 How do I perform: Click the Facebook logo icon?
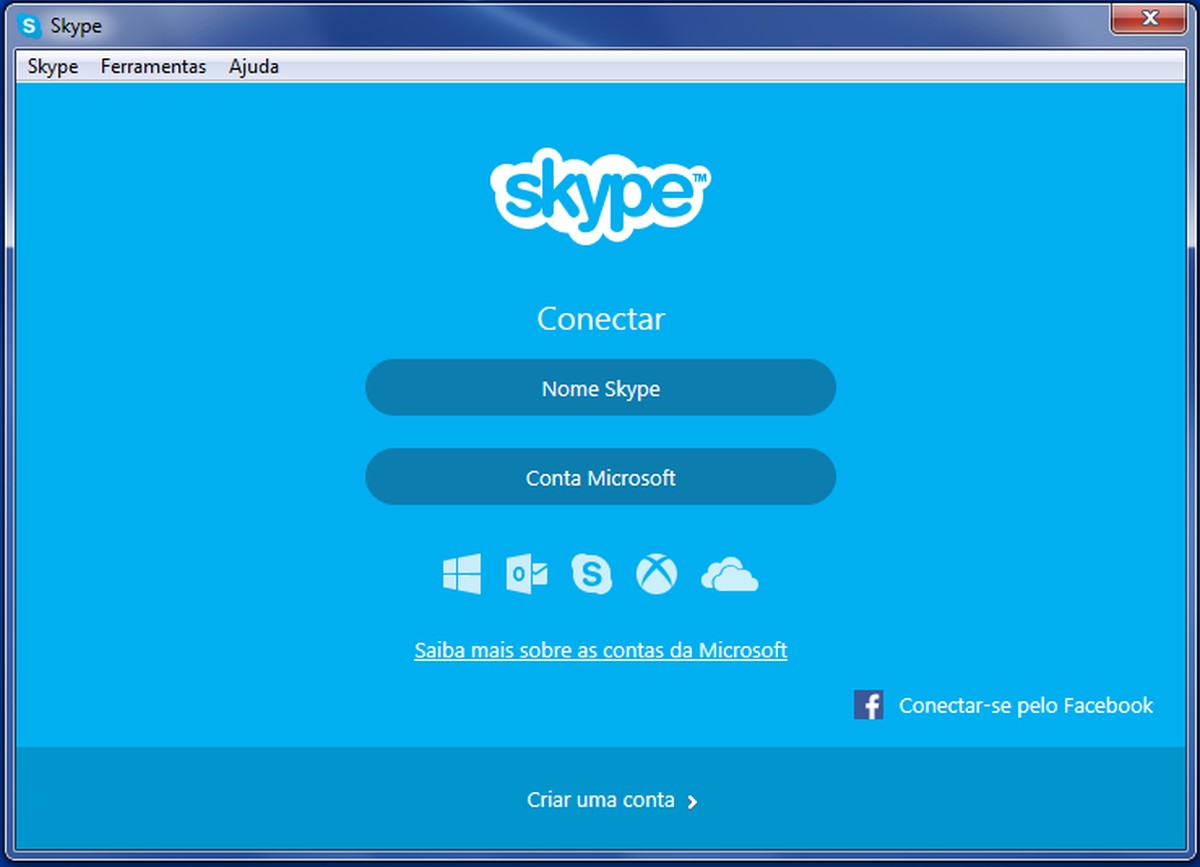tap(868, 705)
